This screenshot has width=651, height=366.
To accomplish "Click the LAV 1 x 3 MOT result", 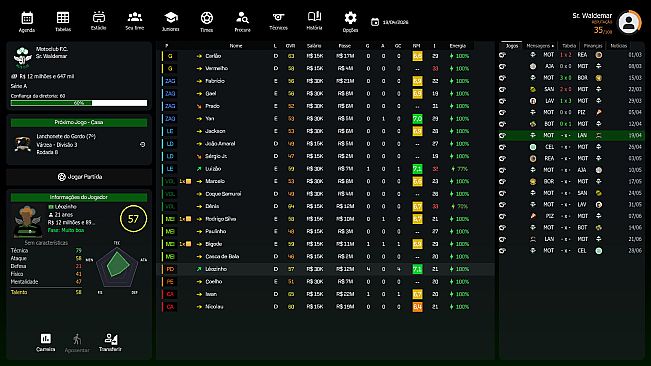I will pyautogui.click(x=565, y=101).
